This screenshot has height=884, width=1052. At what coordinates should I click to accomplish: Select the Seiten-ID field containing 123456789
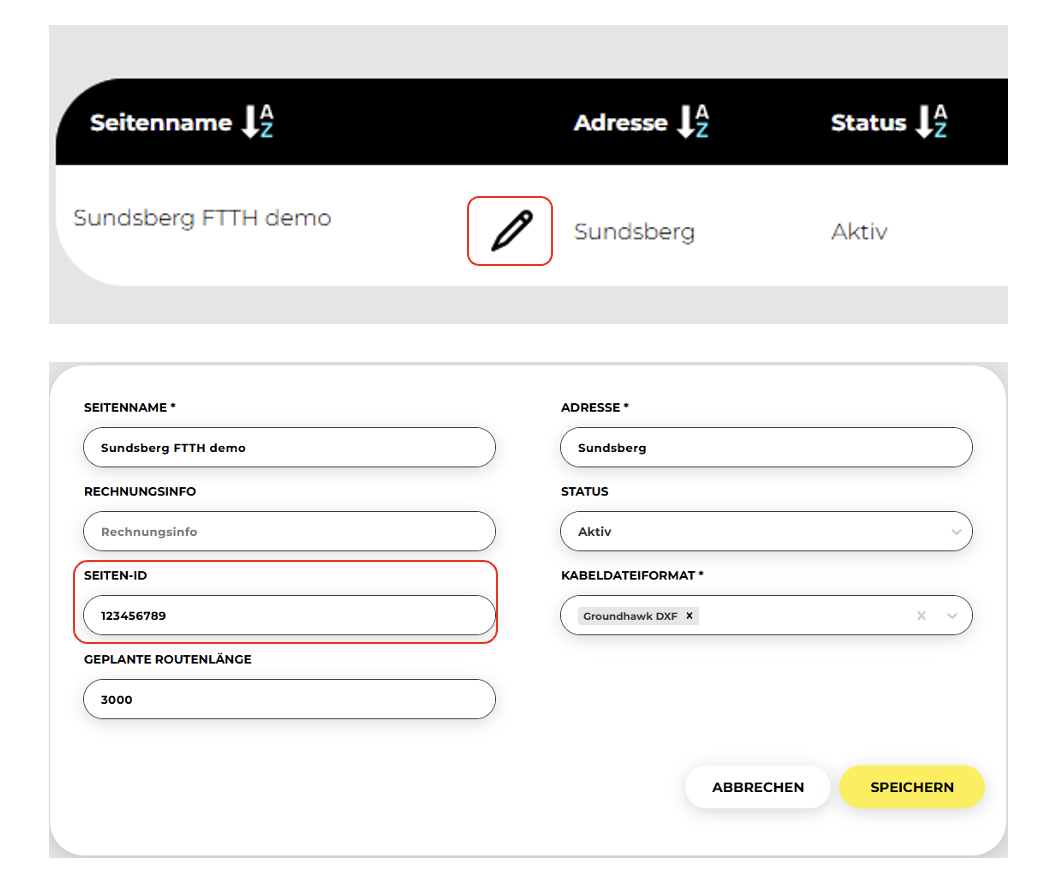289,616
